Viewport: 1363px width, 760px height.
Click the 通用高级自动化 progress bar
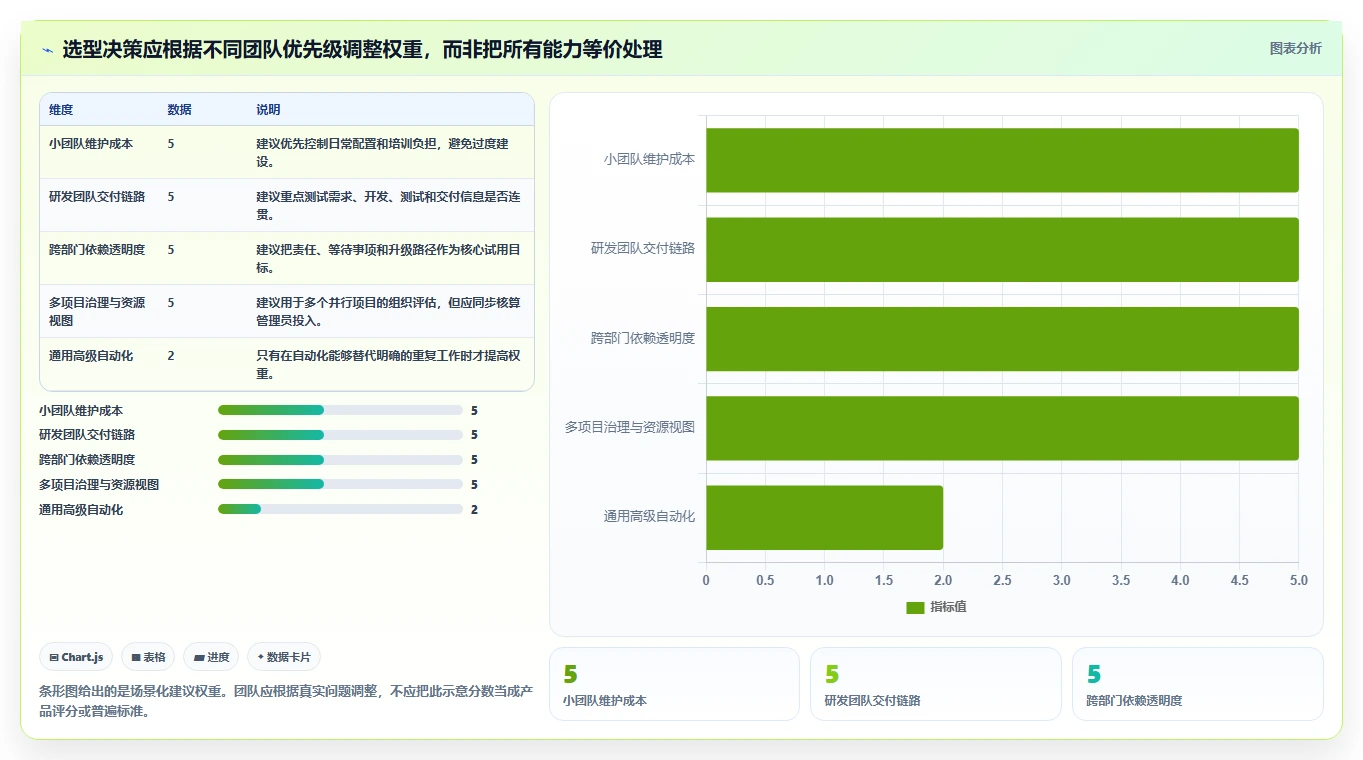pos(340,509)
